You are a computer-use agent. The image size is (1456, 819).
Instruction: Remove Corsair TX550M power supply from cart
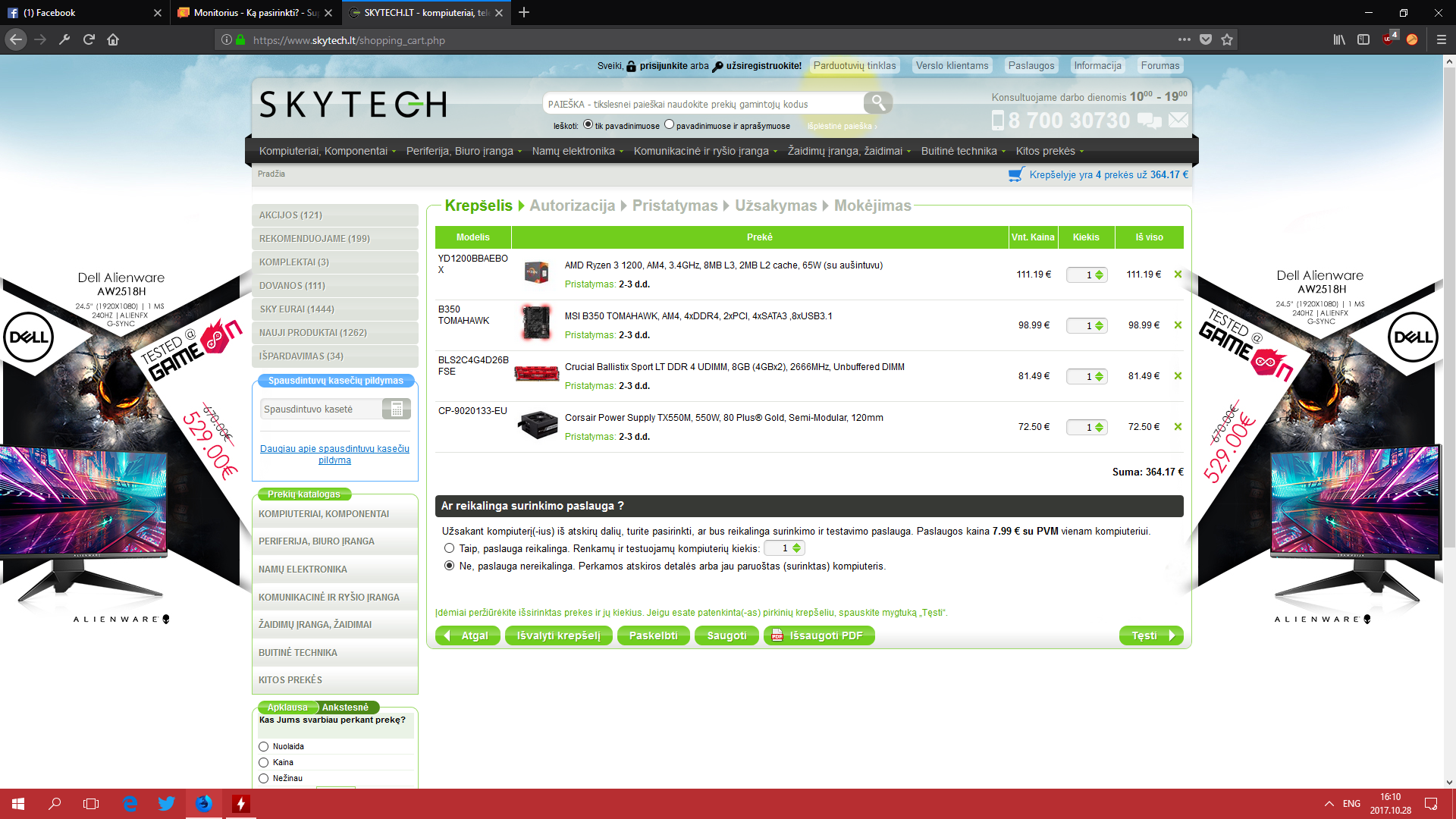click(1178, 427)
